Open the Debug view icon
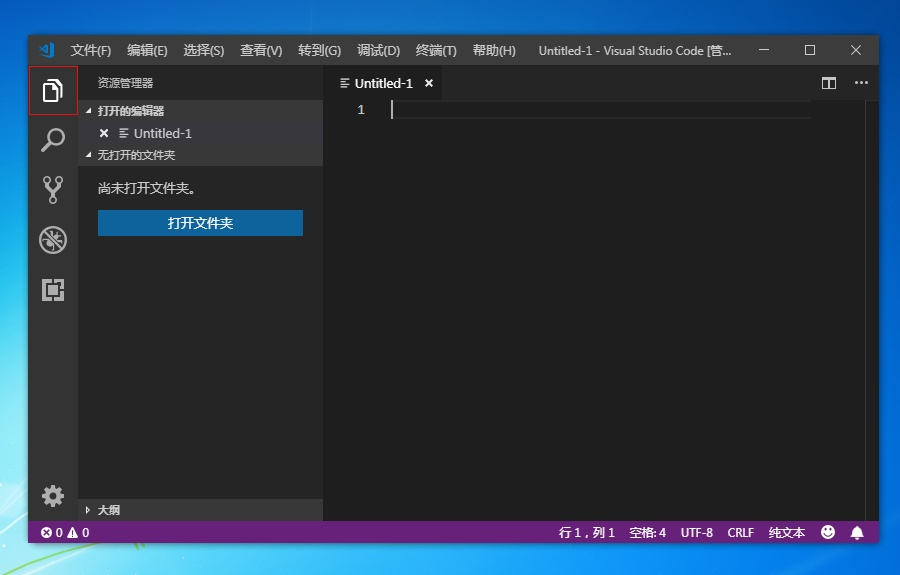 [x=53, y=240]
